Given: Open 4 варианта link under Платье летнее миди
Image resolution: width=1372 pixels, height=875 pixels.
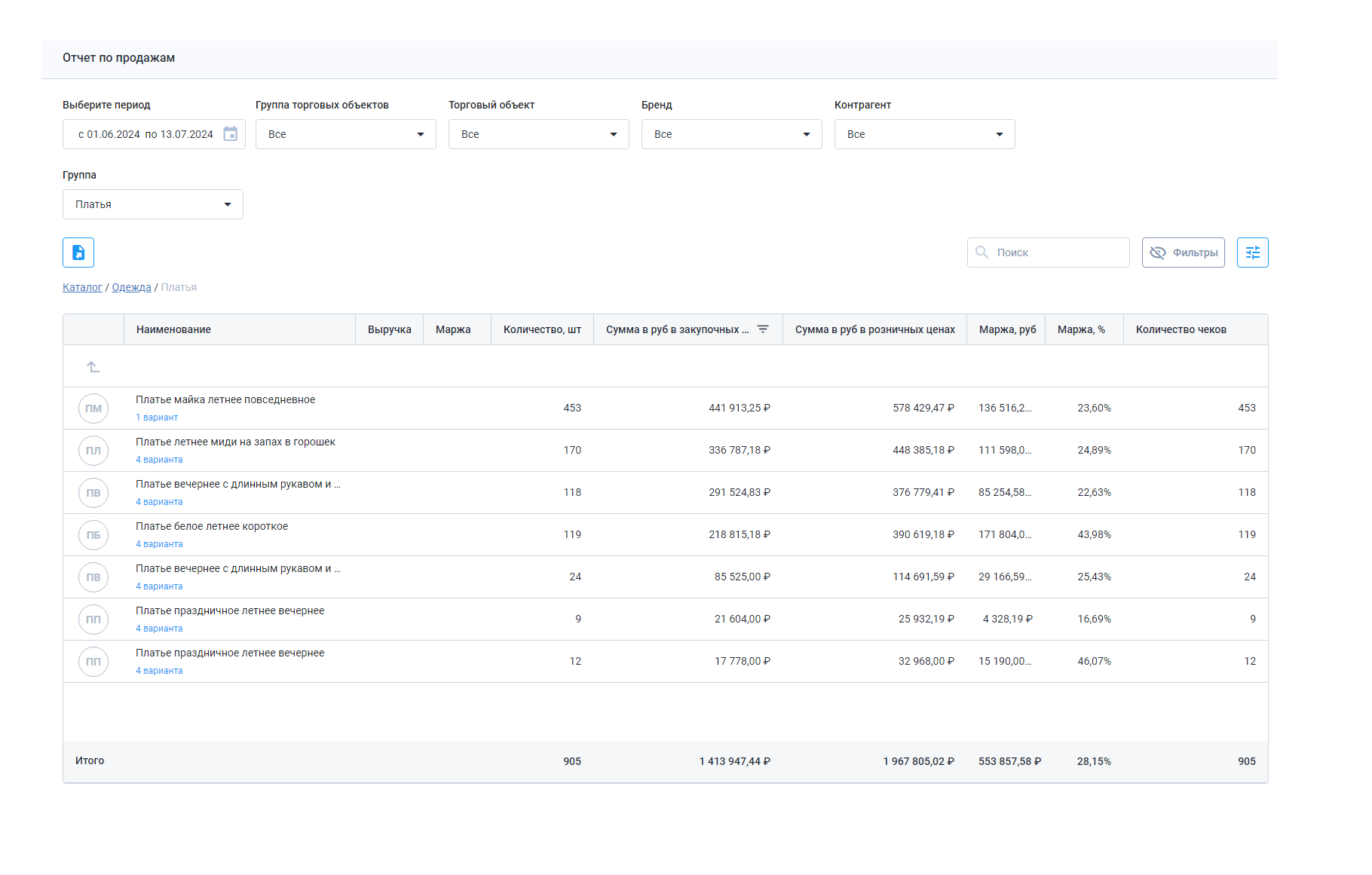Looking at the screenshot, I should coord(159,460).
